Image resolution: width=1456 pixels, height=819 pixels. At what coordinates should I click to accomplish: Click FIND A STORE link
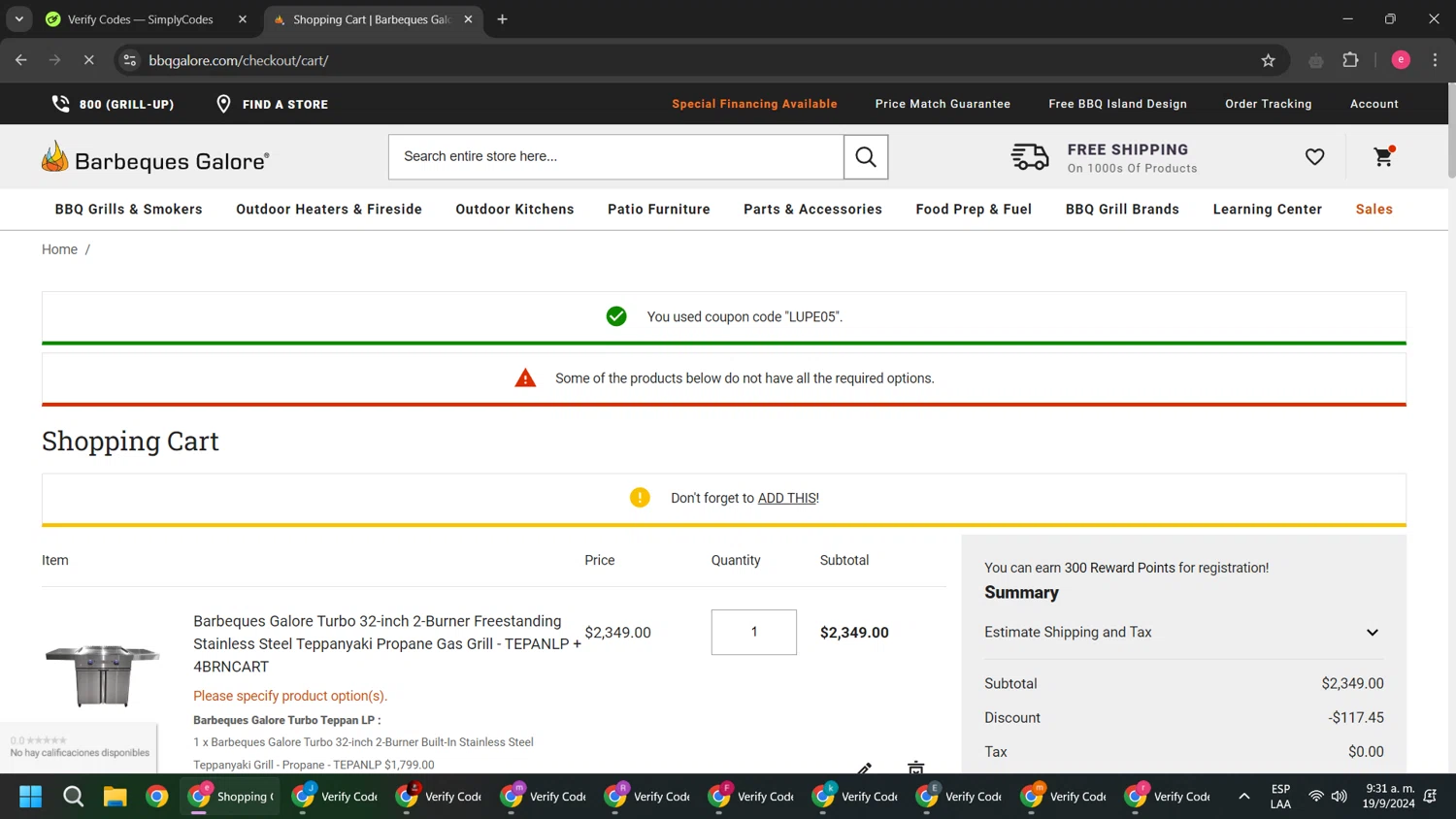pos(285,105)
